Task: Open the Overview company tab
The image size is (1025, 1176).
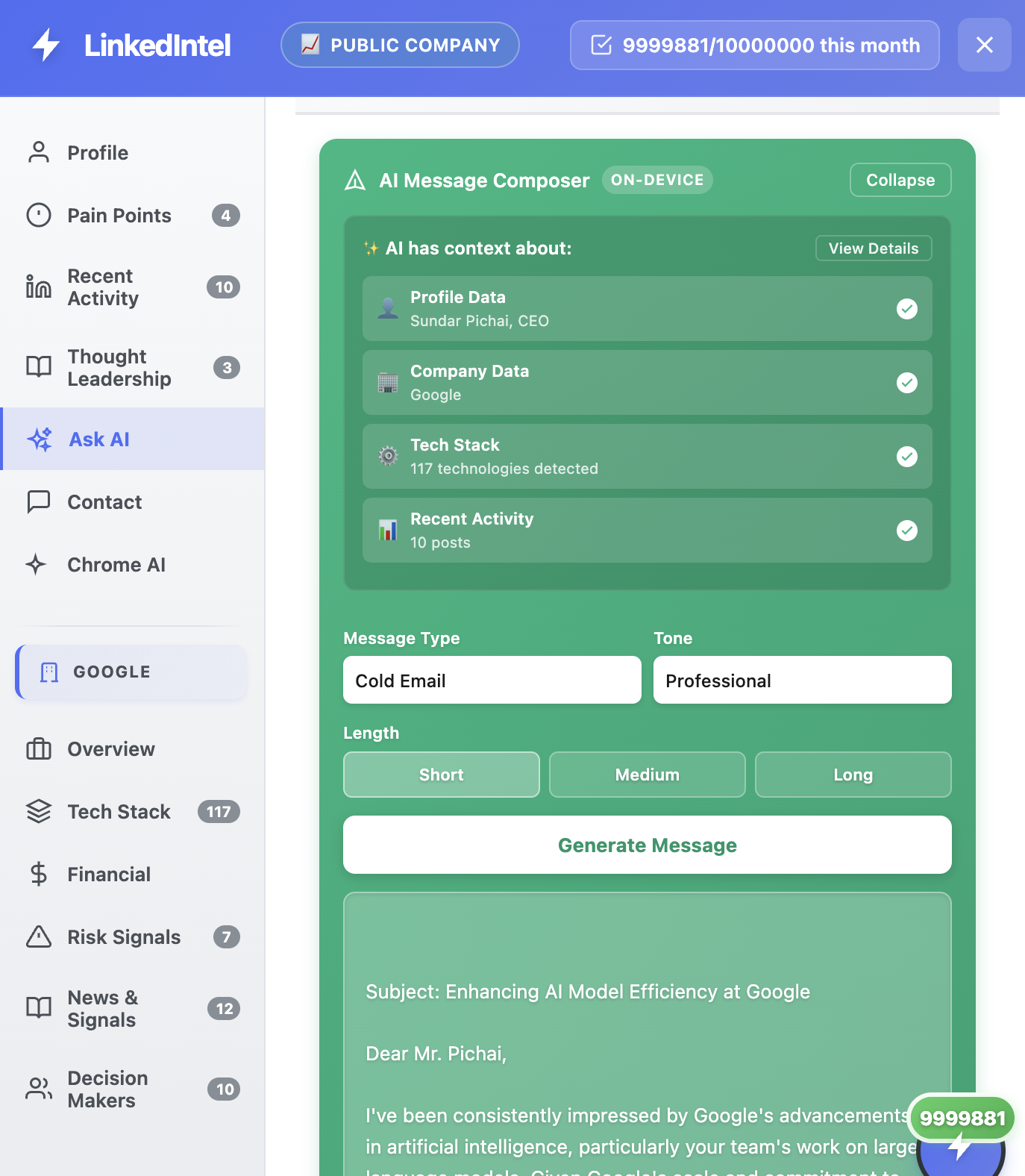Action: [x=133, y=748]
